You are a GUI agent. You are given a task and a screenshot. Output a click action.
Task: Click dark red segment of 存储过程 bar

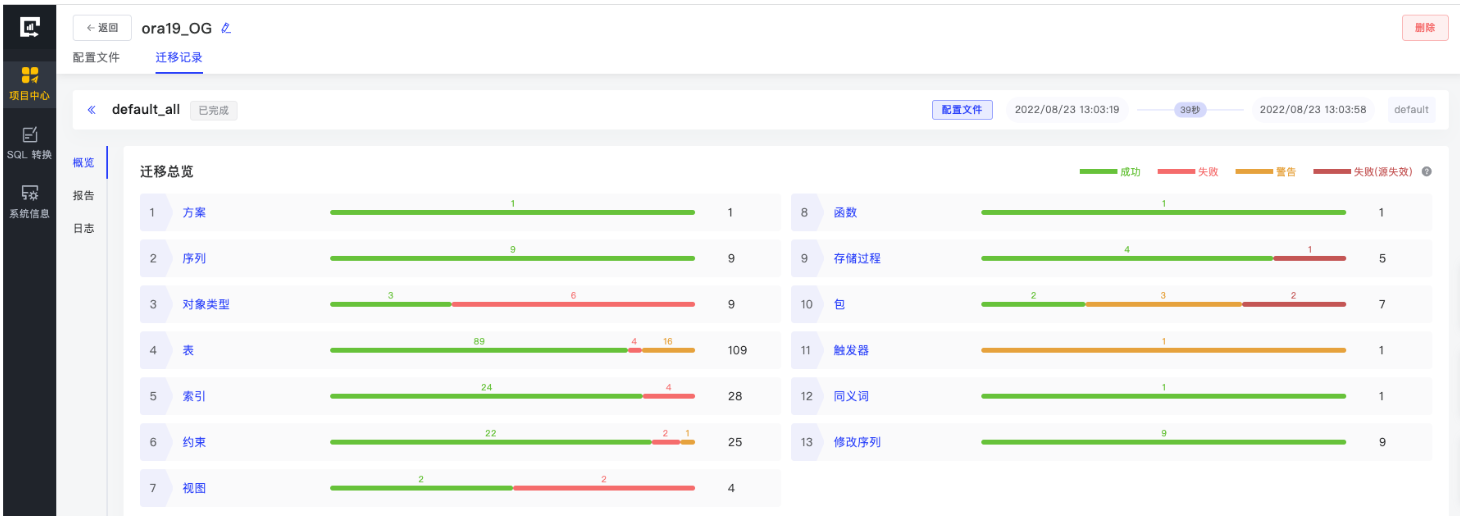click(1309, 258)
